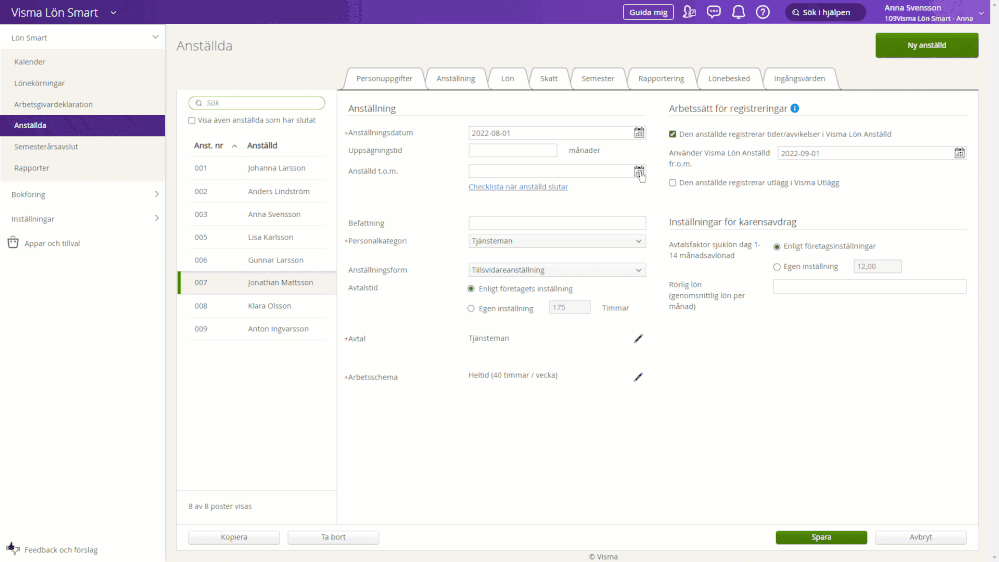Select Avtalstid Enligt företagets inställning

click(471, 289)
